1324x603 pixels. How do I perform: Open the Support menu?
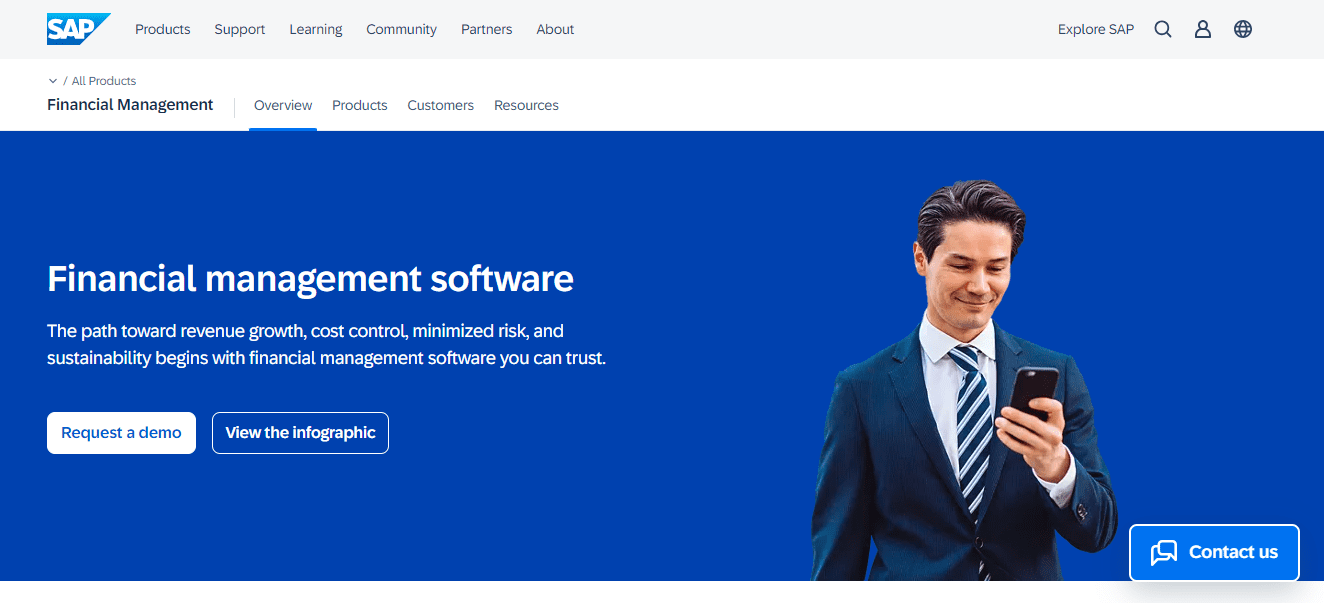239,29
